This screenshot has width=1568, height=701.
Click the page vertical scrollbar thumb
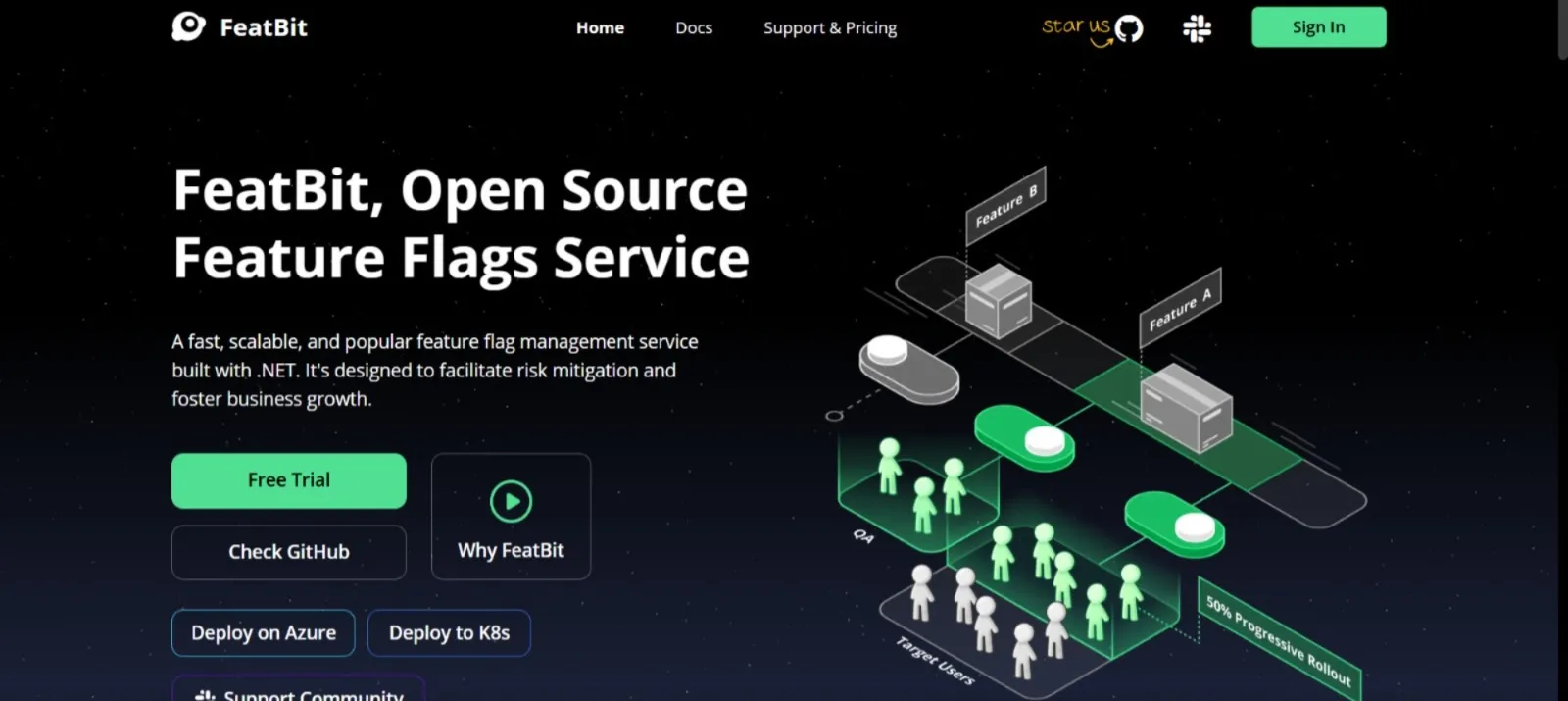tap(1562, 29)
